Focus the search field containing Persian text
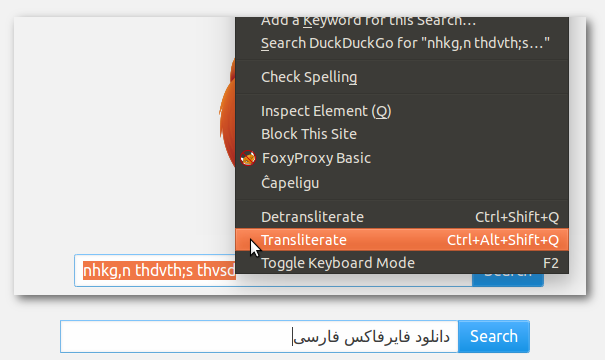 (x=259, y=336)
